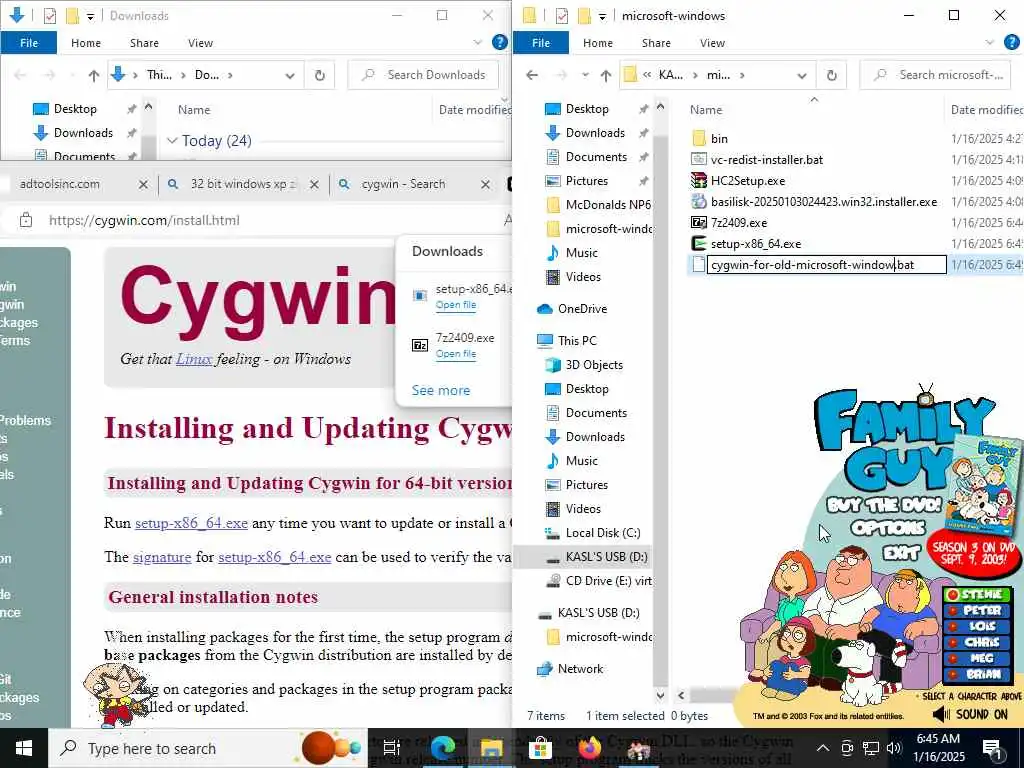Show hidden system tray icons
The image size is (1024, 768).
coord(823,748)
